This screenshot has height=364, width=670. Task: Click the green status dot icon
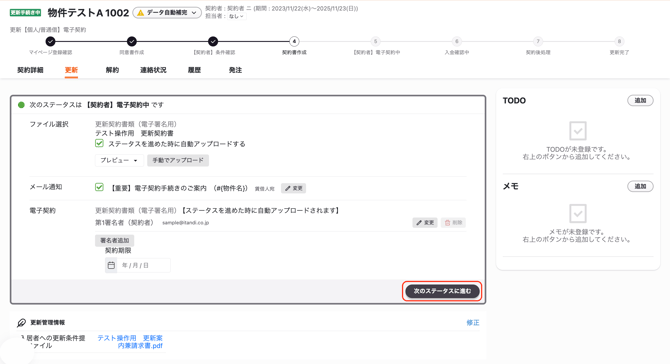click(x=21, y=105)
